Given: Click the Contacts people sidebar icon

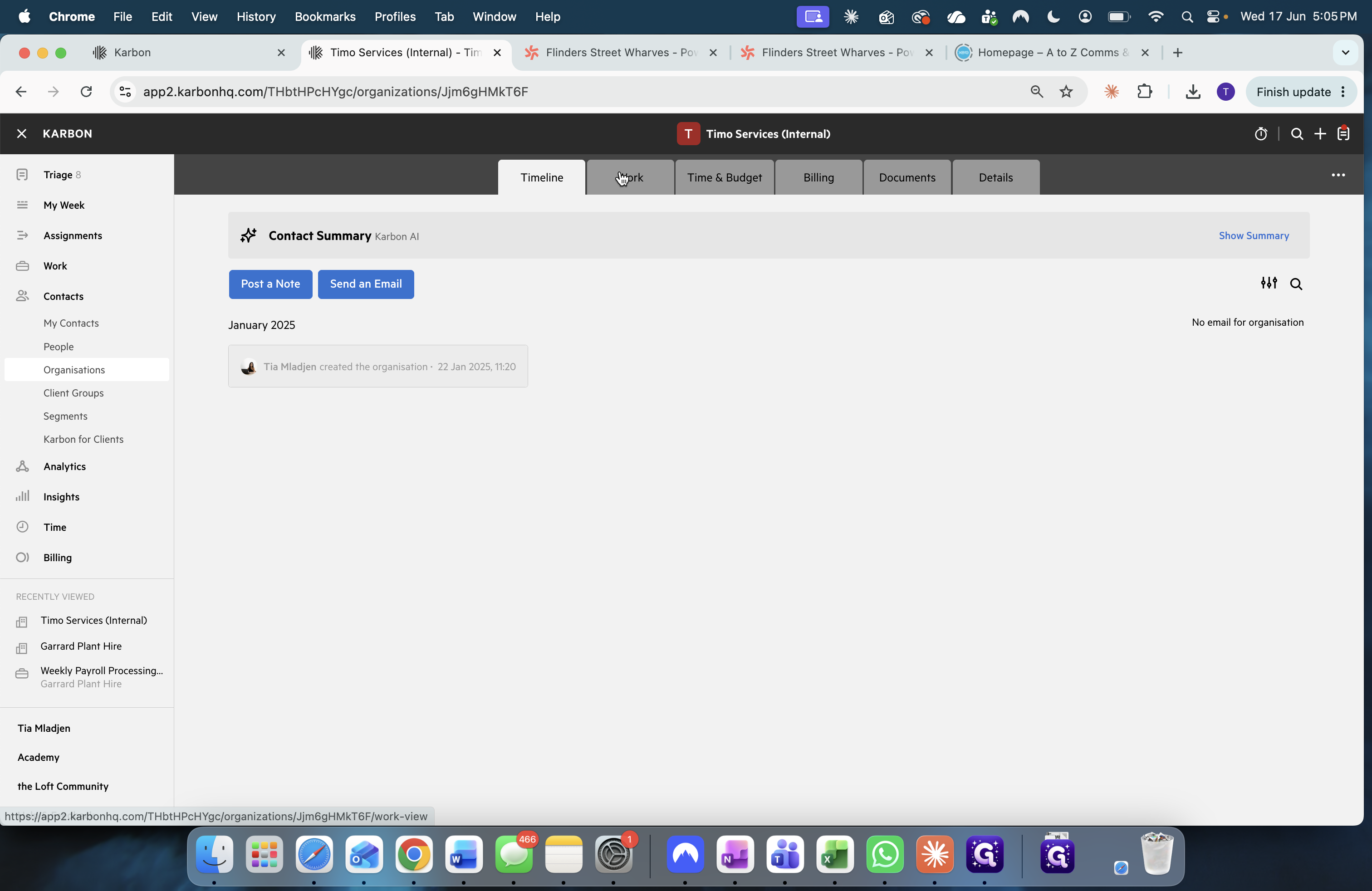Looking at the screenshot, I should tap(23, 296).
